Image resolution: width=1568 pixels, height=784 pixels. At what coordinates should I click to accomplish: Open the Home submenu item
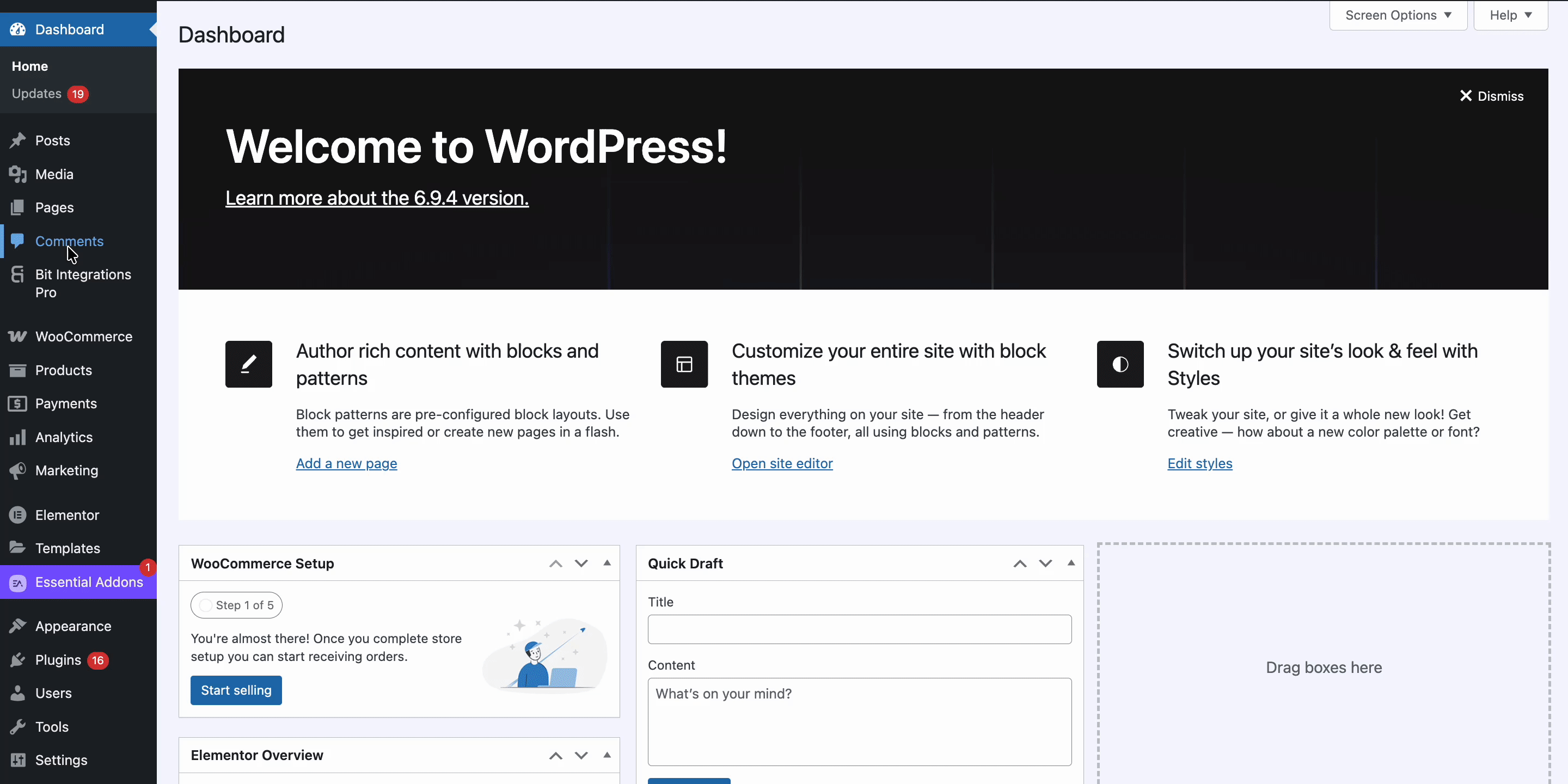(30, 66)
